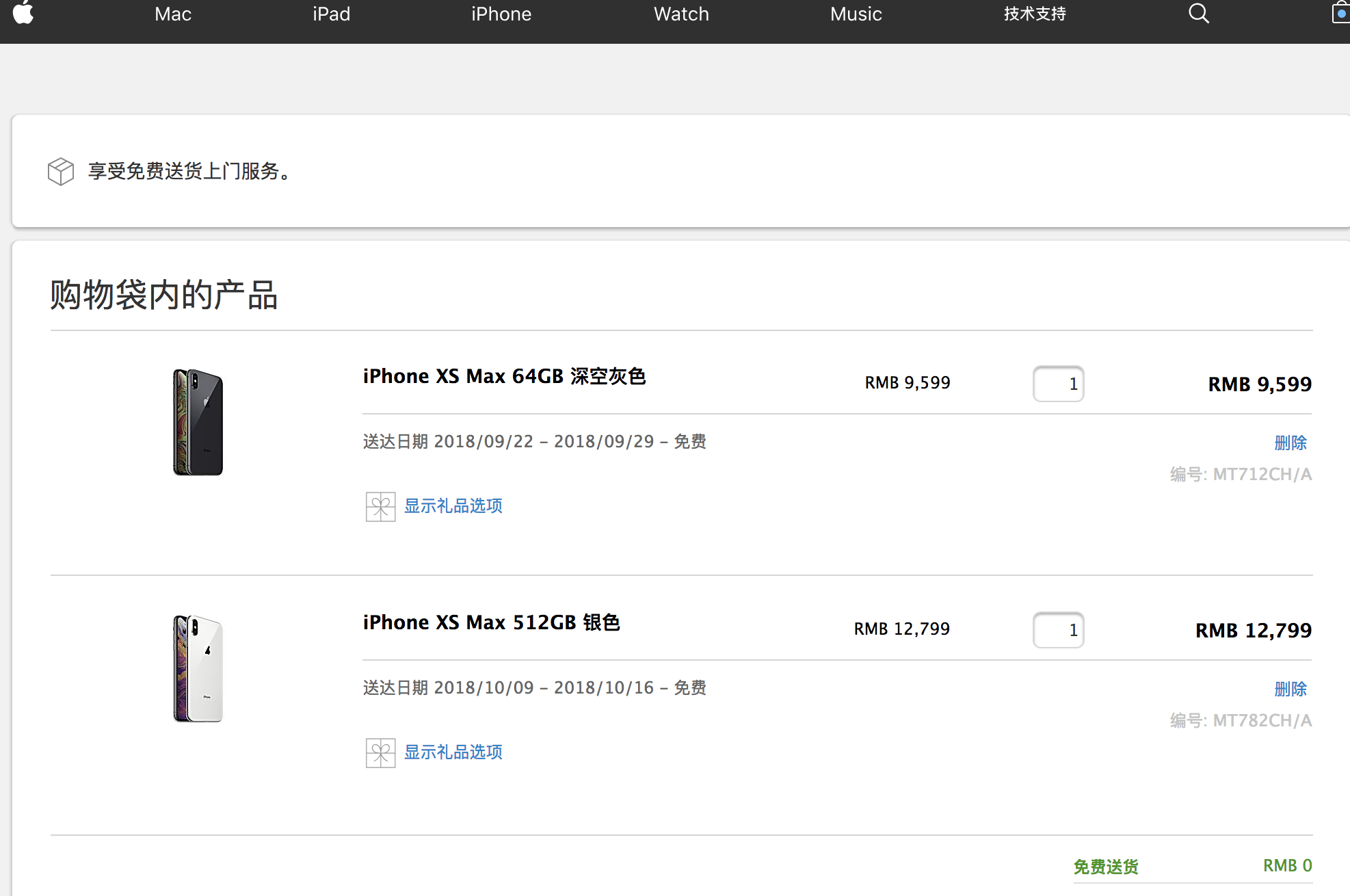1350x896 pixels.
Task: Expand 显示礼品选项 for 512GB iPhone
Action: (453, 752)
